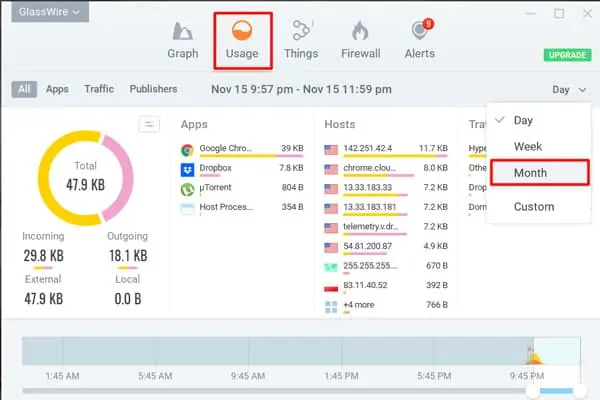Open the Graph view icon

point(183,31)
